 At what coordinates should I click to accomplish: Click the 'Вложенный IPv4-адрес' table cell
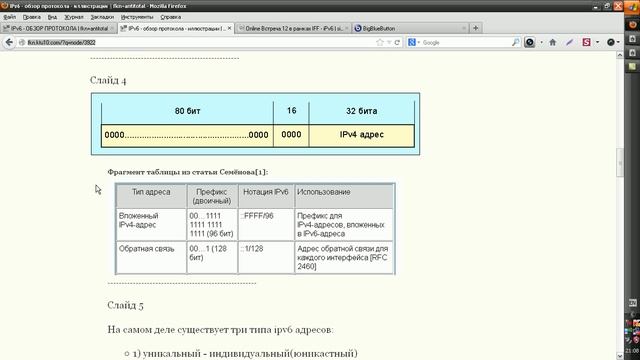tap(151, 224)
